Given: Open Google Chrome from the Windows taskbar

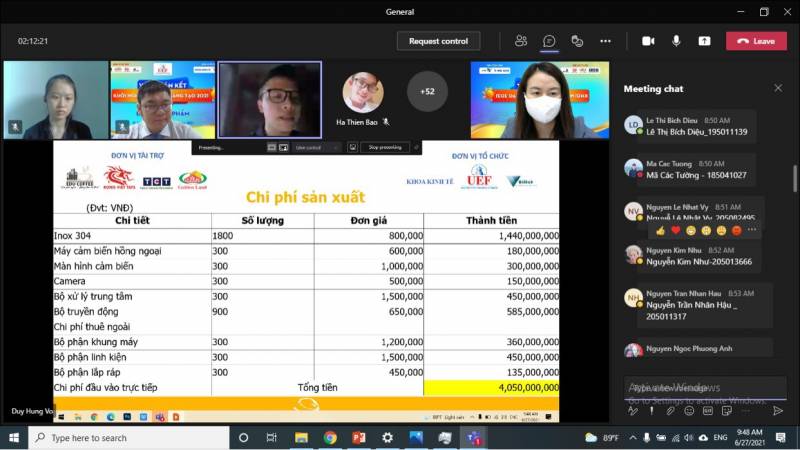Looking at the screenshot, I should tap(330, 438).
